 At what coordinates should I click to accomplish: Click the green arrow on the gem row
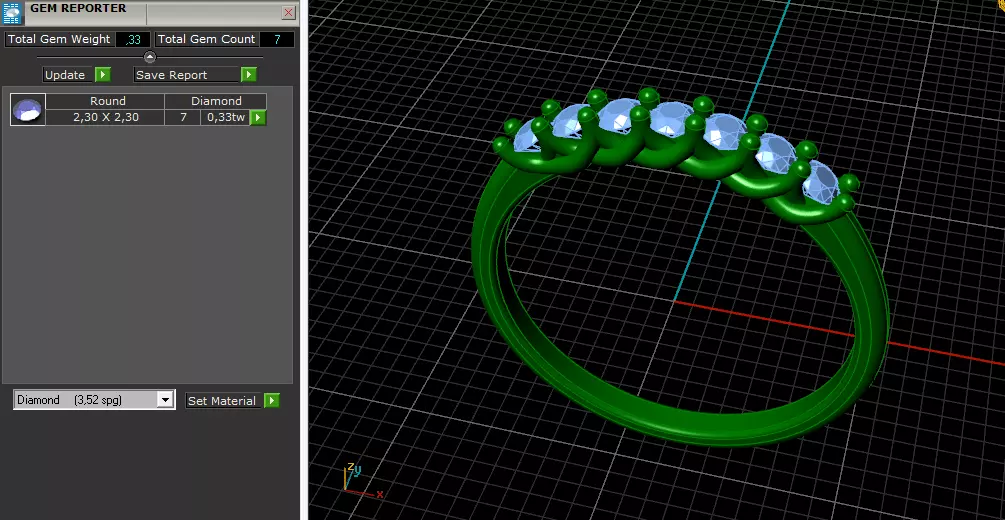pos(258,117)
